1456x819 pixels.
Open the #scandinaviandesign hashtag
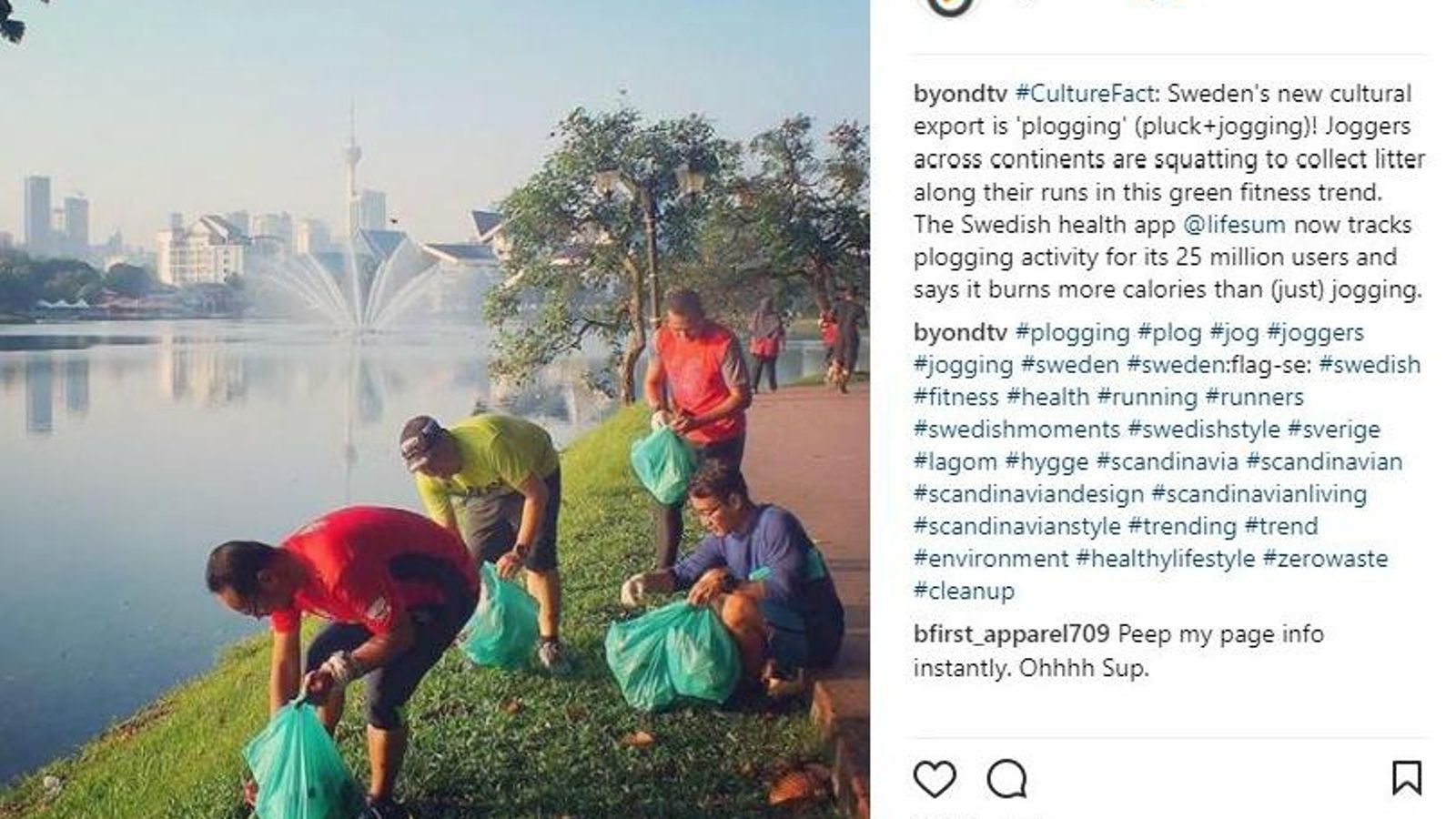pos(1028,494)
